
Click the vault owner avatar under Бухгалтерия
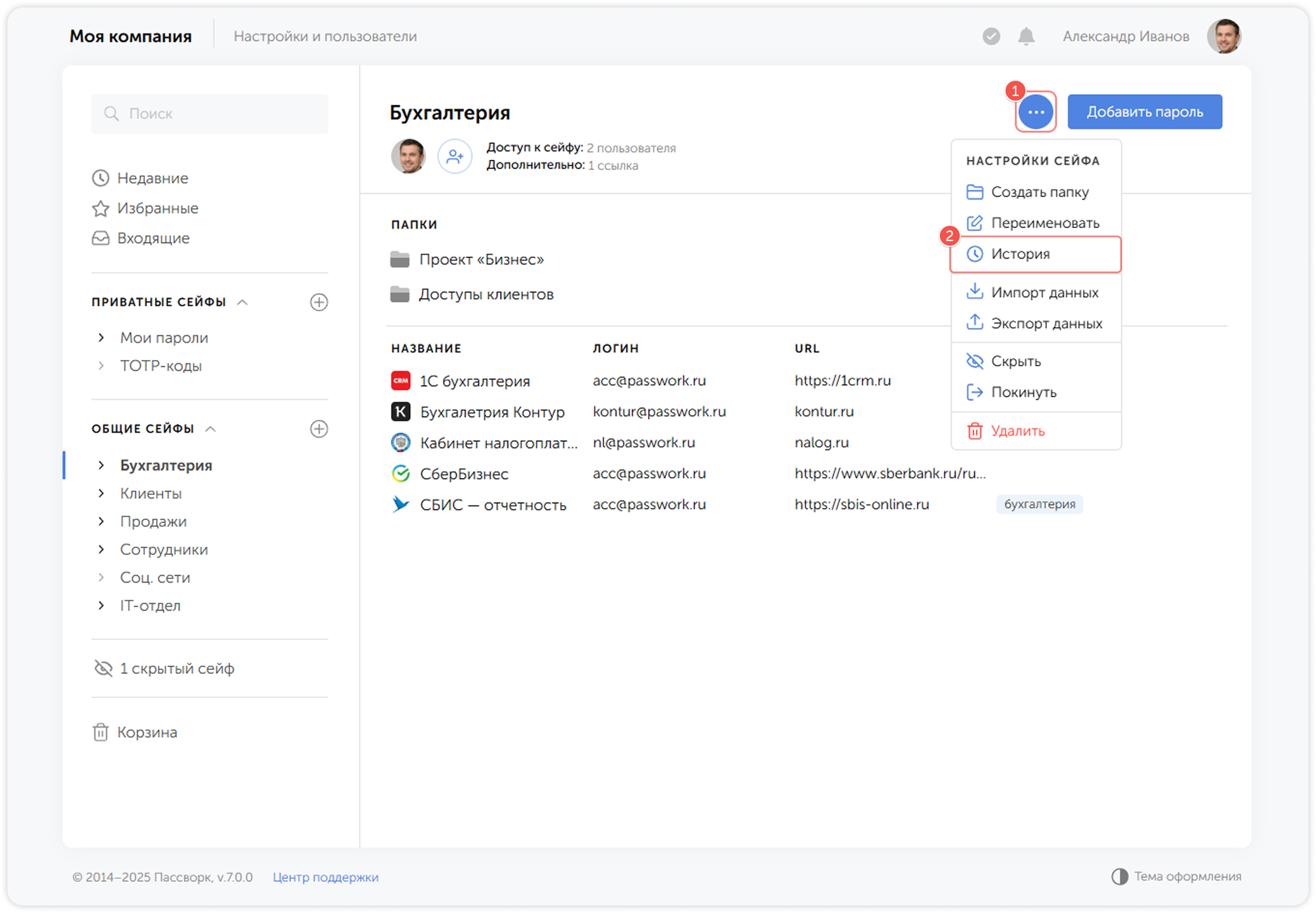point(408,156)
